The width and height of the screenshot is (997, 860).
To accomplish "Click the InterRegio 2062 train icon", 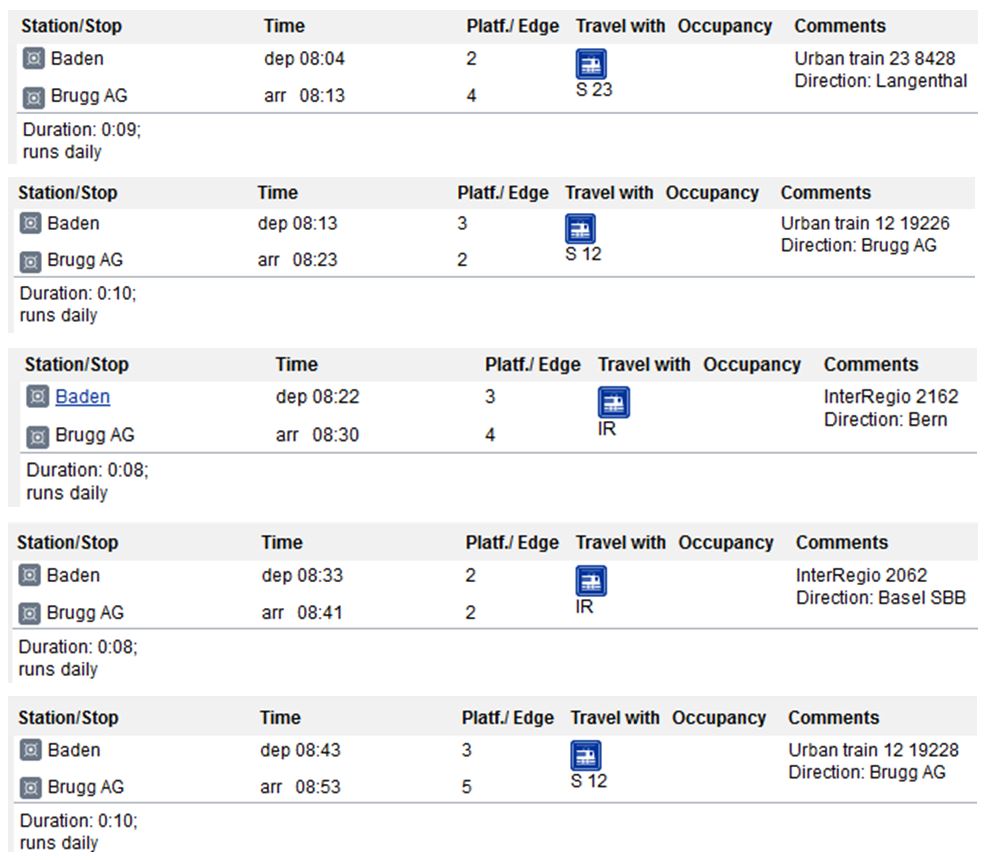I will pyautogui.click(x=591, y=581).
